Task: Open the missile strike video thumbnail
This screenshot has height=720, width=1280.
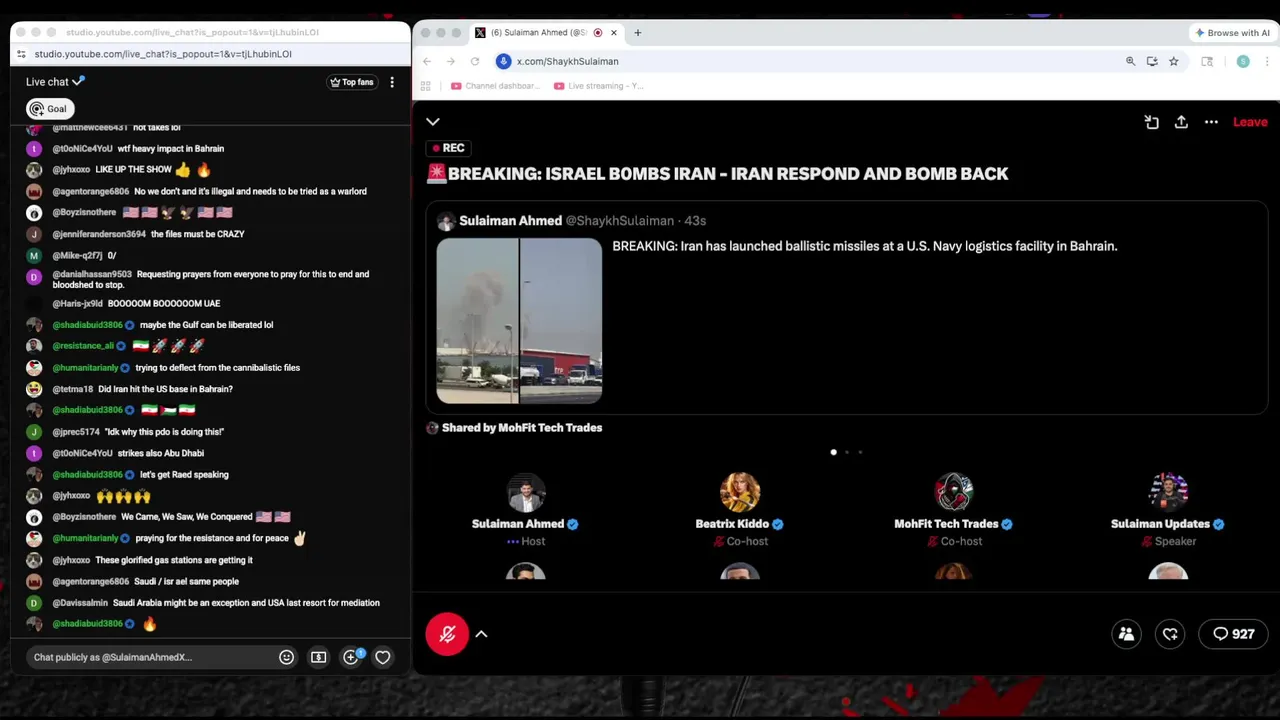Action: [519, 321]
